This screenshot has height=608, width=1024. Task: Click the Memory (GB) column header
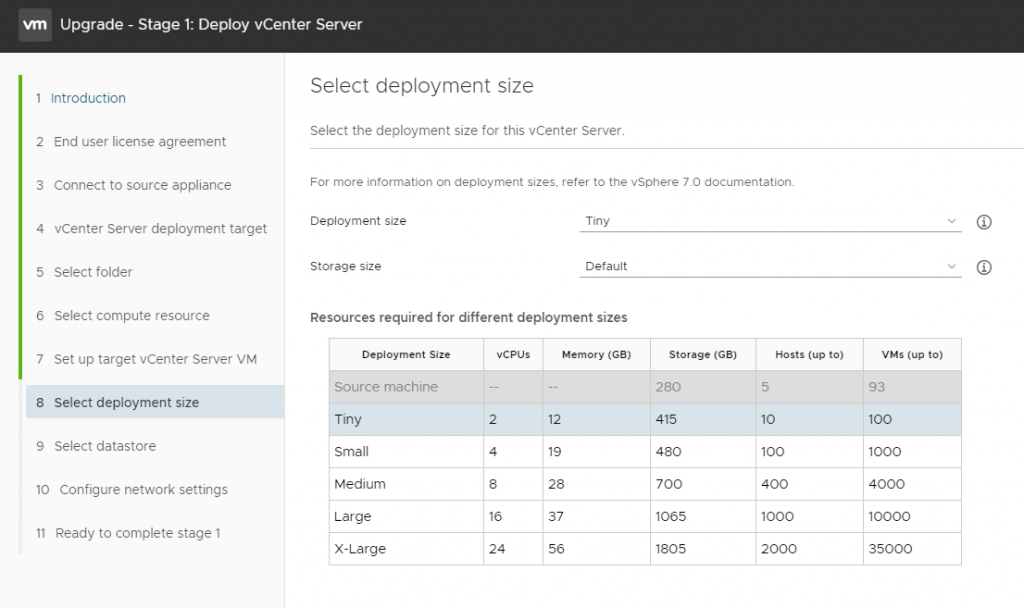pos(596,355)
